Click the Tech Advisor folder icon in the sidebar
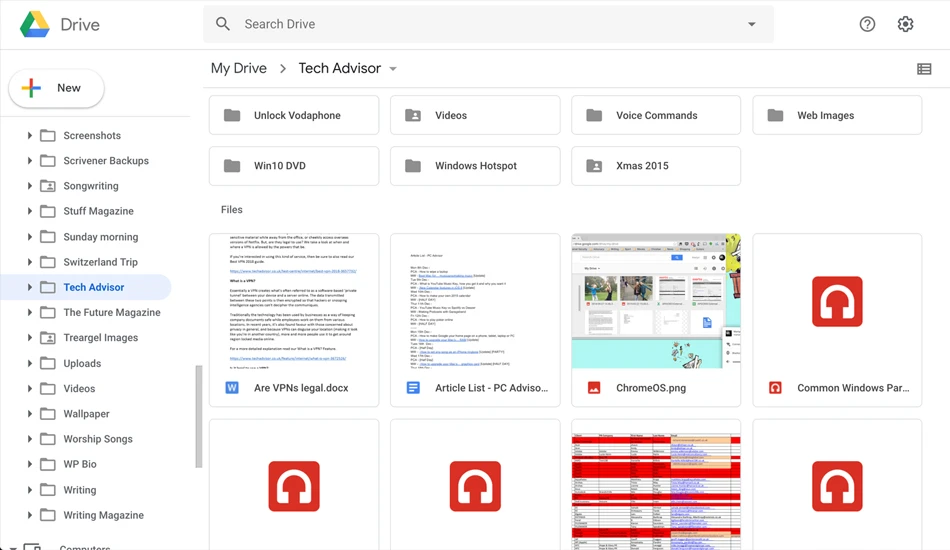This screenshot has height=550, width=950. (48, 287)
